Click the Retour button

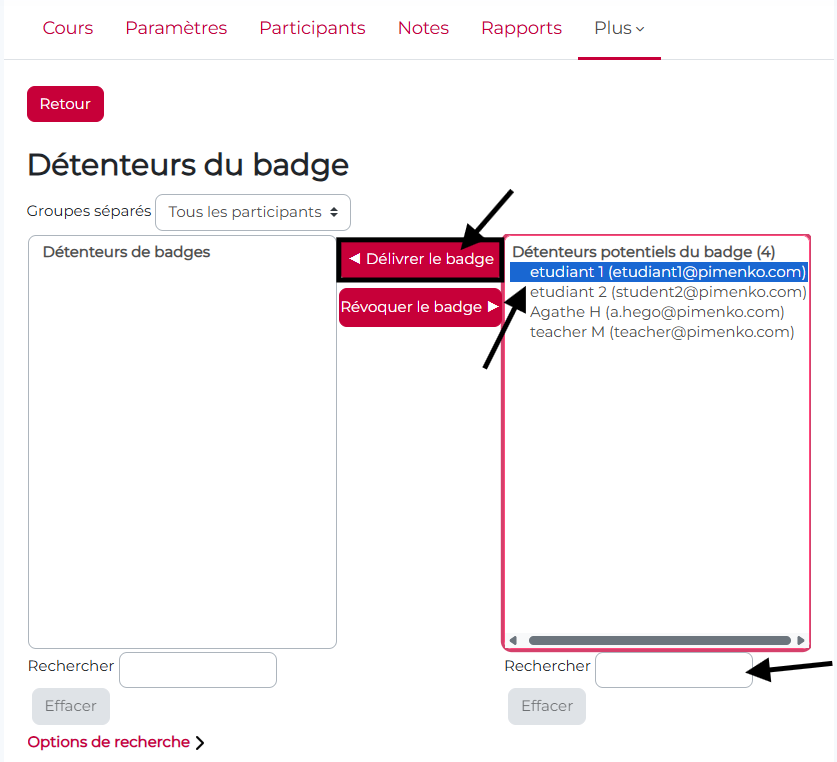65,104
